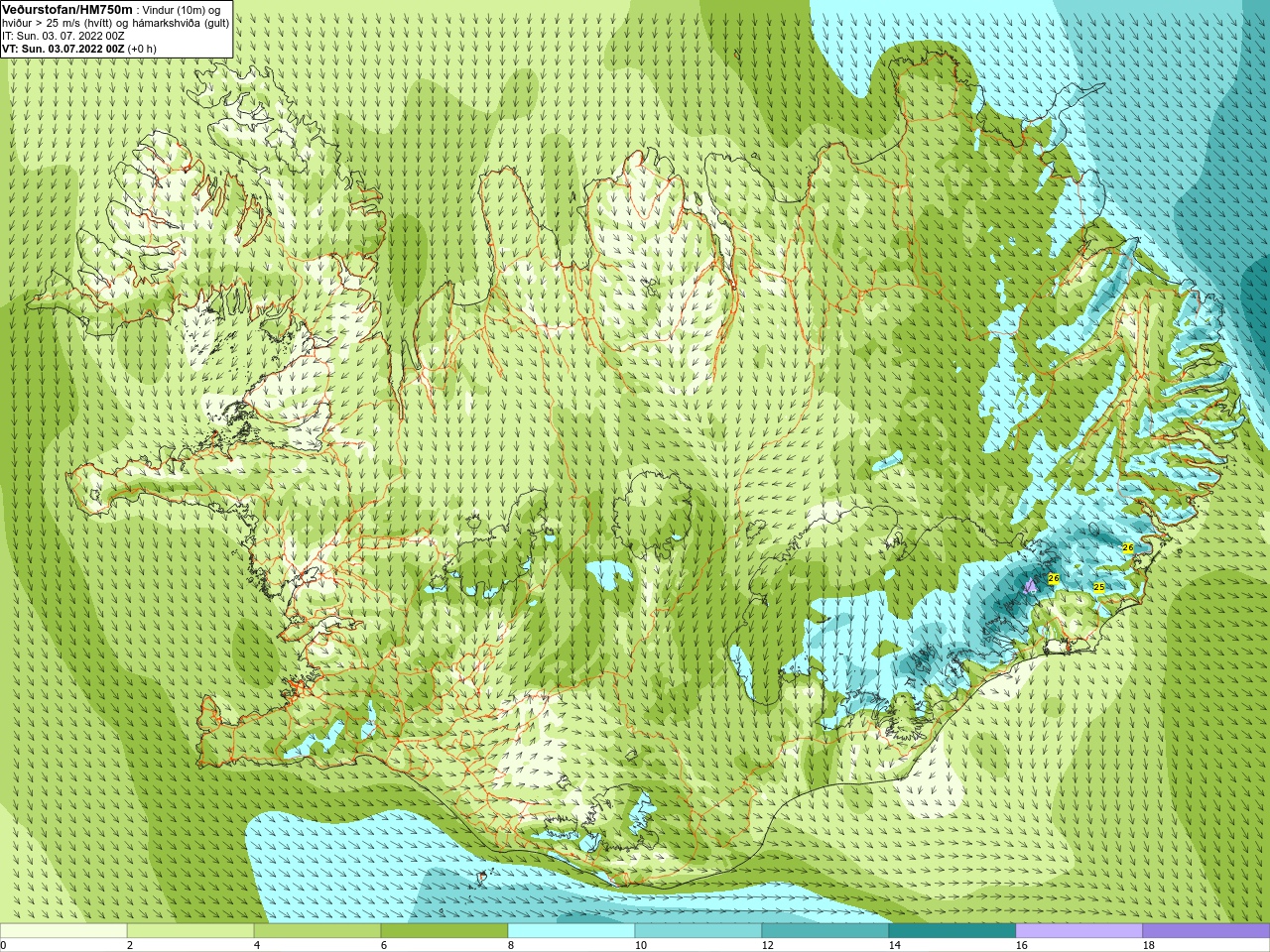Click the palest 0–2 m/s legend swatch
Screen dimensions: 1270x952
tap(63, 931)
